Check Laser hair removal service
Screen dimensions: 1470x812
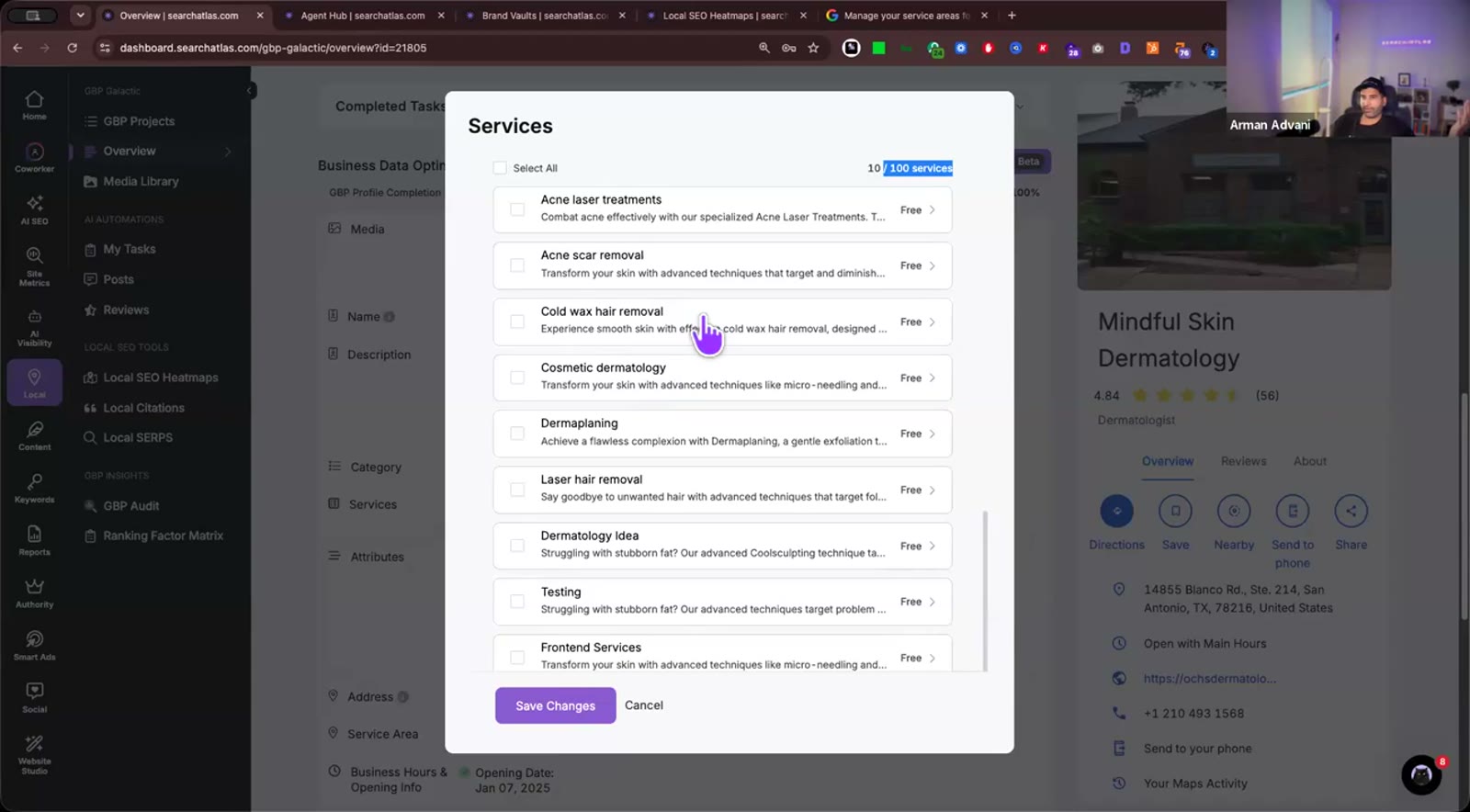[x=517, y=490]
